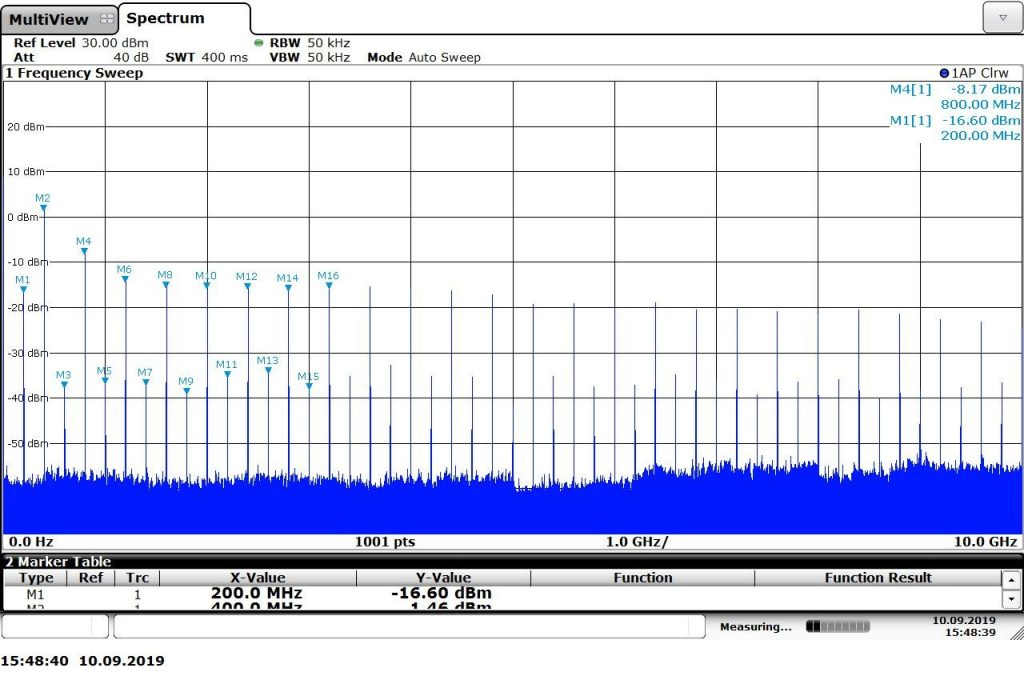
Task: Click the MultiView grid icon
Action: (x=106, y=19)
